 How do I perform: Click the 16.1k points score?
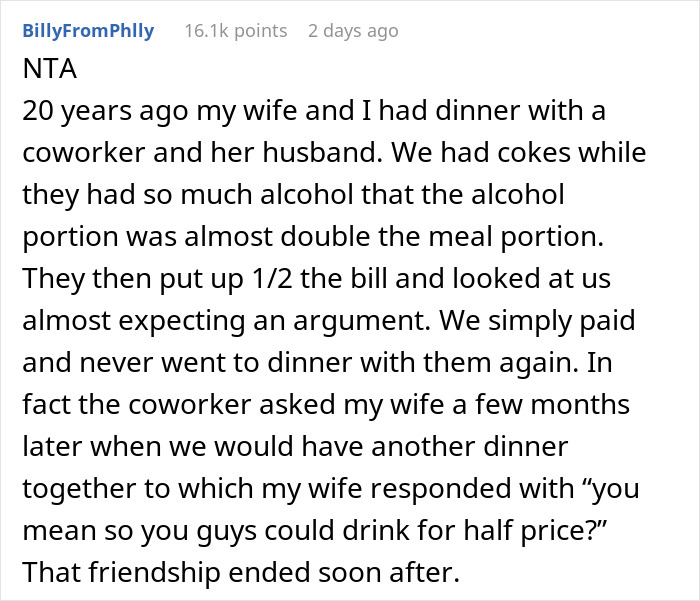(x=236, y=31)
